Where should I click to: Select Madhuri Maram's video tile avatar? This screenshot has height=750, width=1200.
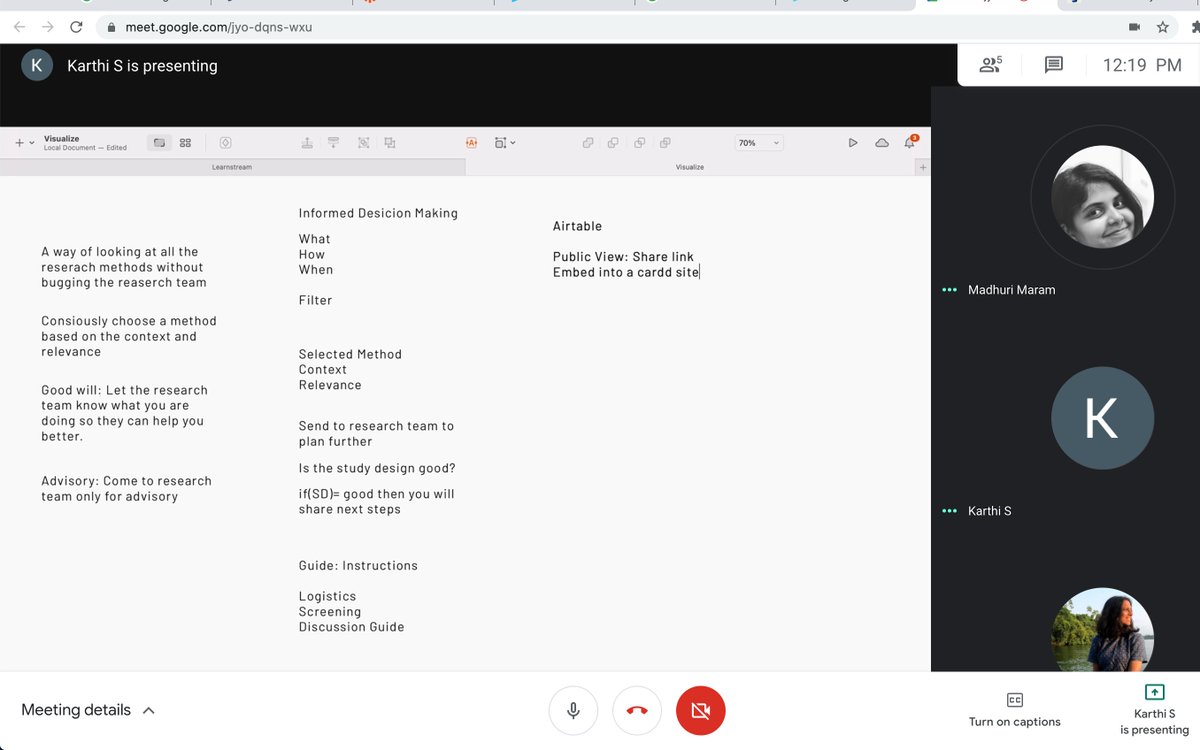coord(1102,197)
